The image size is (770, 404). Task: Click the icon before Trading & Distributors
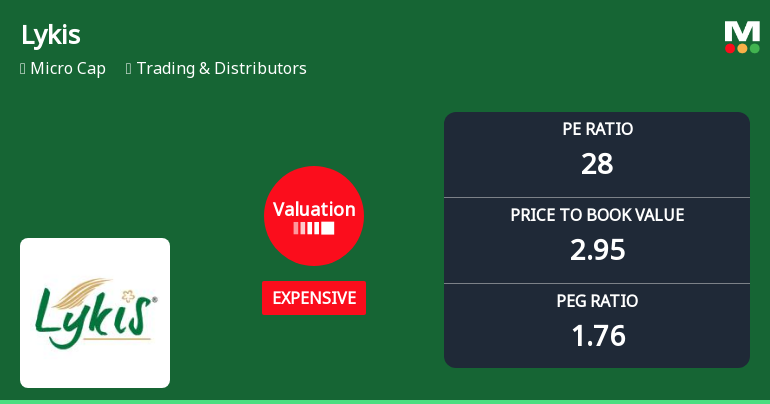pos(129,69)
